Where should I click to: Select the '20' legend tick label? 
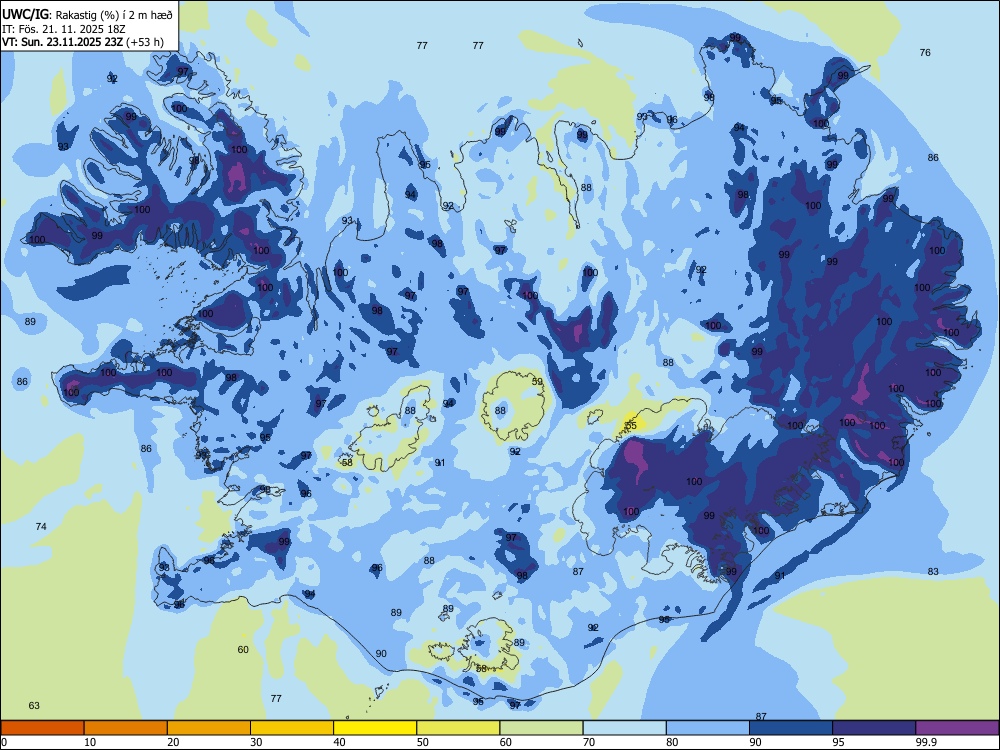click(x=173, y=742)
